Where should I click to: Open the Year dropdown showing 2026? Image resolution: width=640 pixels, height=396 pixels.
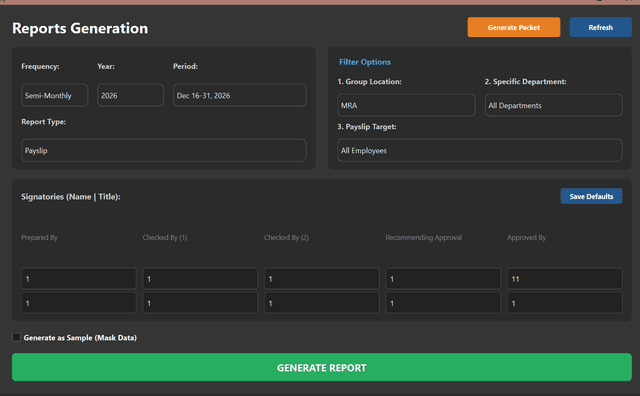click(130, 96)
